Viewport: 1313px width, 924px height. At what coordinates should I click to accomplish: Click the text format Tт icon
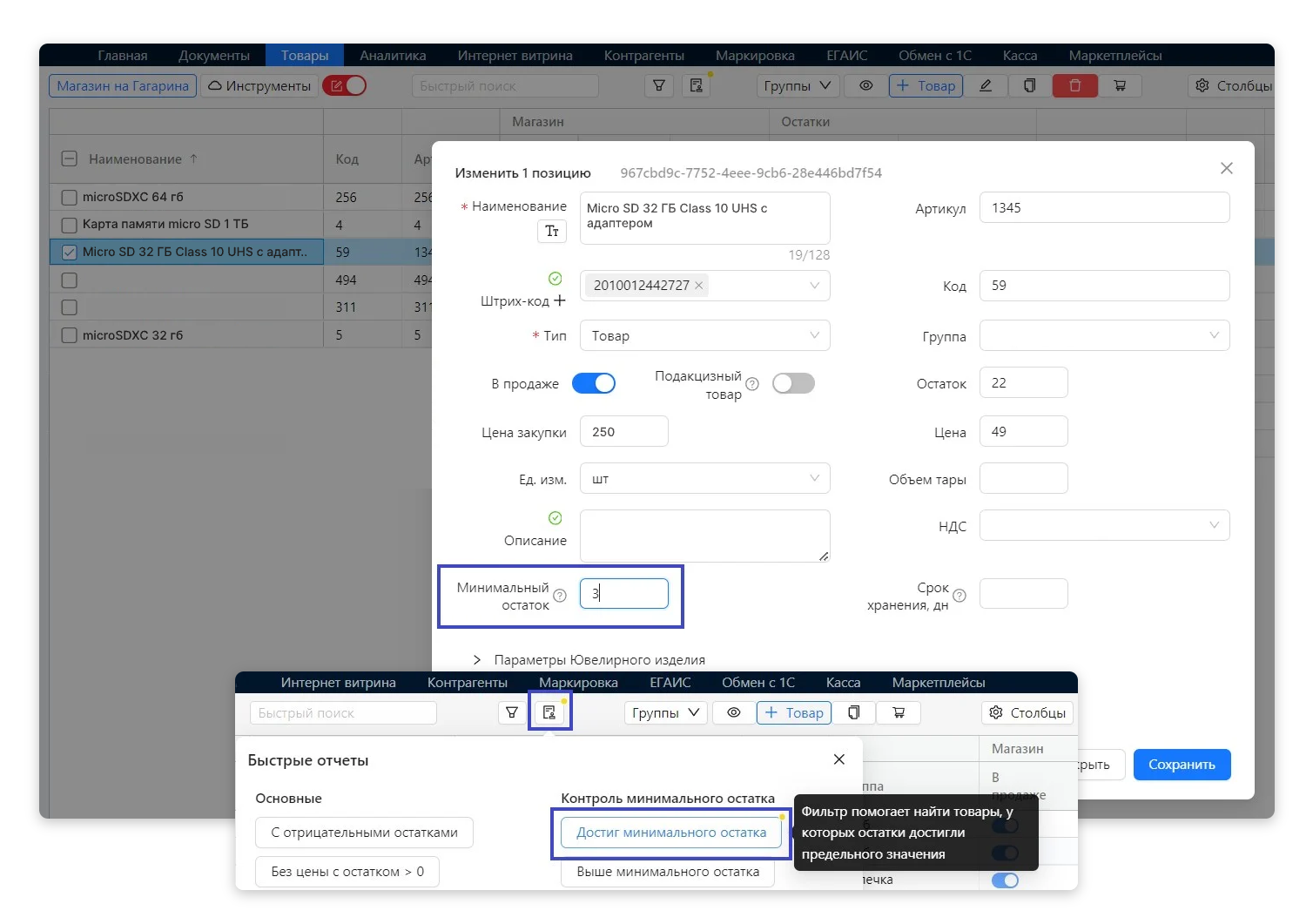[x=552, y=231]
